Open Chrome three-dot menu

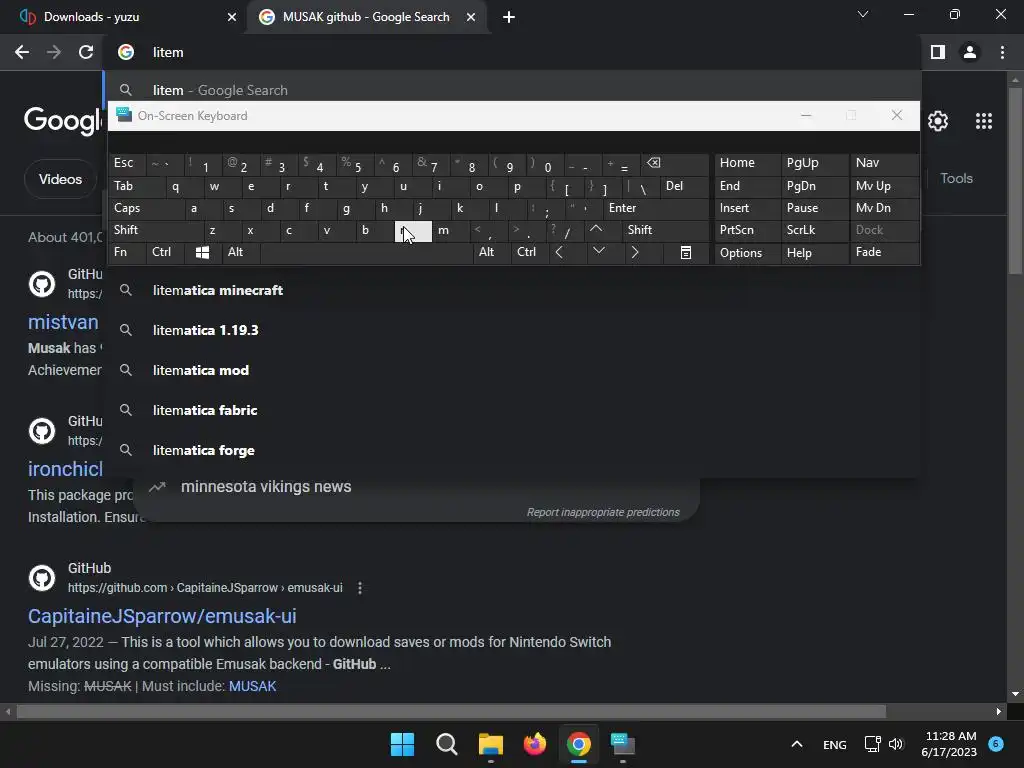click(1002, 52)
